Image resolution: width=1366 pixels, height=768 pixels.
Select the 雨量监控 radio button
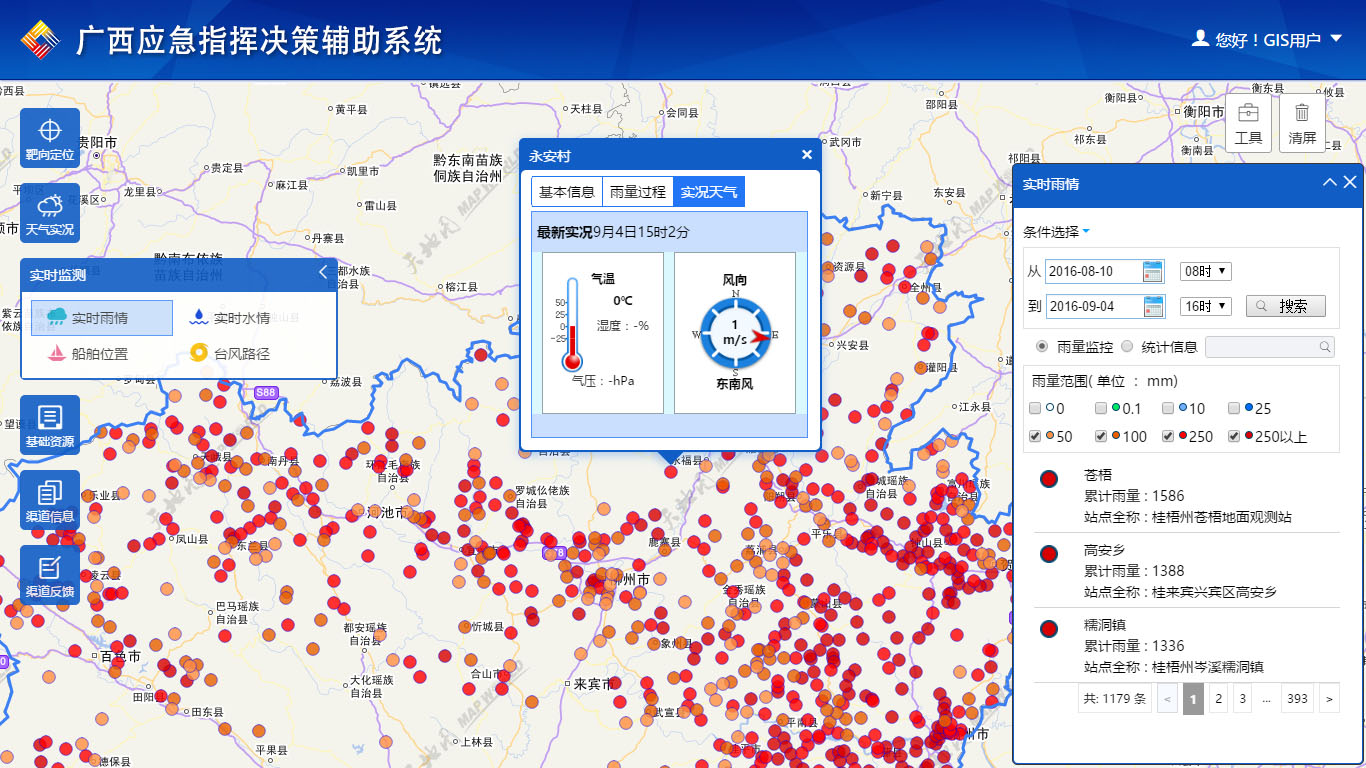pyautogui.click(x=1041, y=346)
